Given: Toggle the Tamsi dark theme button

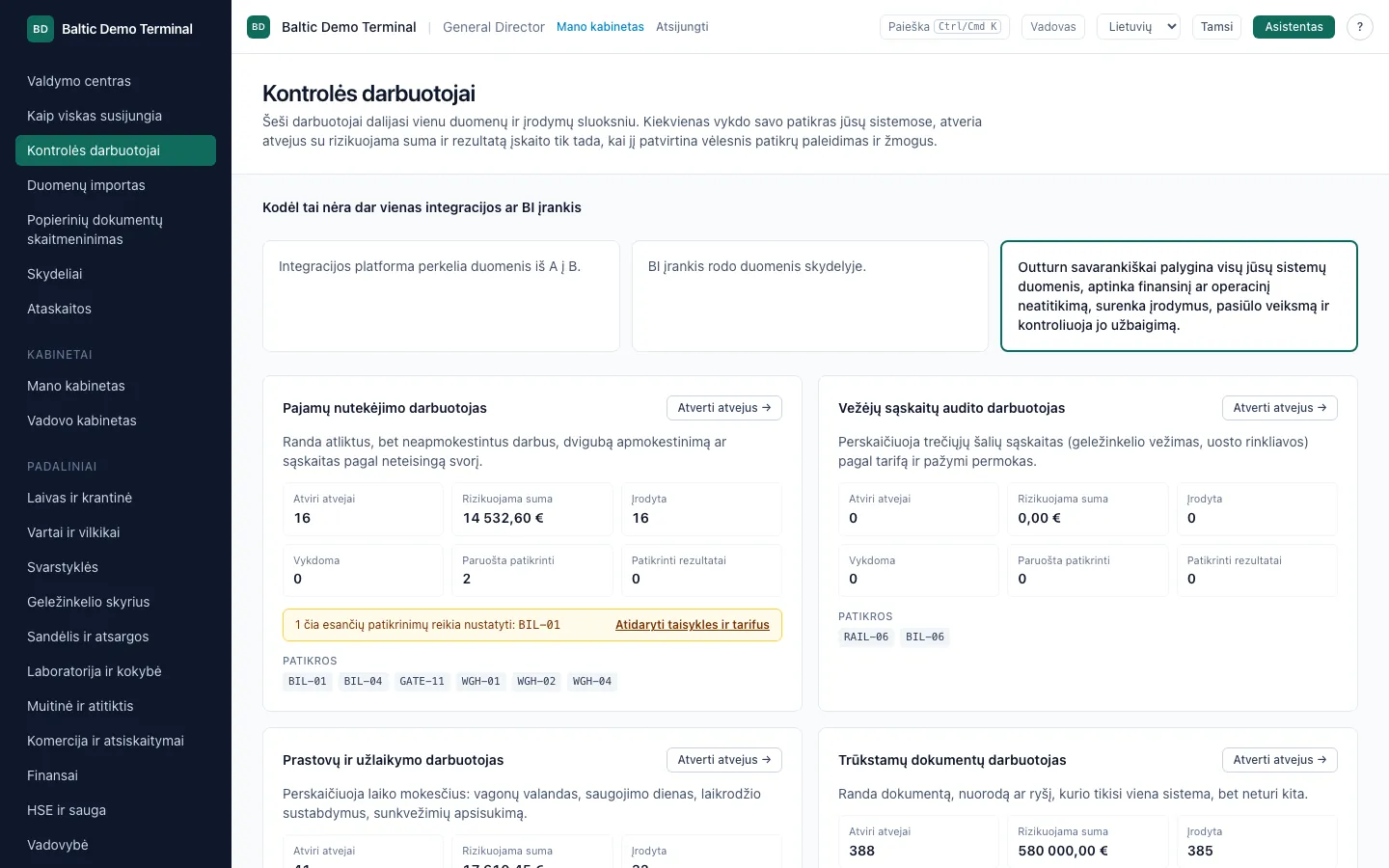Looking at the screenshot, I should coord(1216,27).
